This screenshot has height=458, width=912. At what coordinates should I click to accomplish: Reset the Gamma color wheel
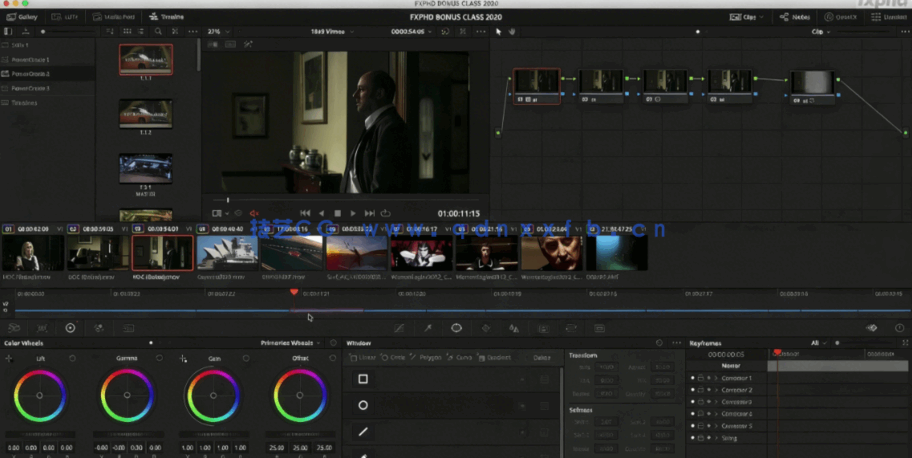pos(159,358)
